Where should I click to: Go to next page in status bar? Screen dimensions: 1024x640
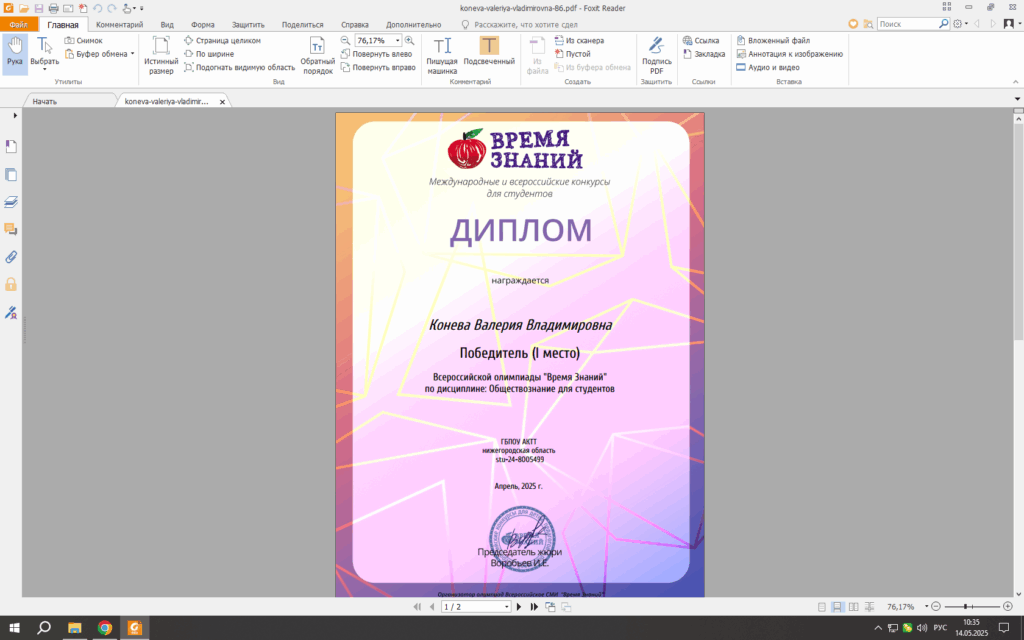(x=519, y=607)
